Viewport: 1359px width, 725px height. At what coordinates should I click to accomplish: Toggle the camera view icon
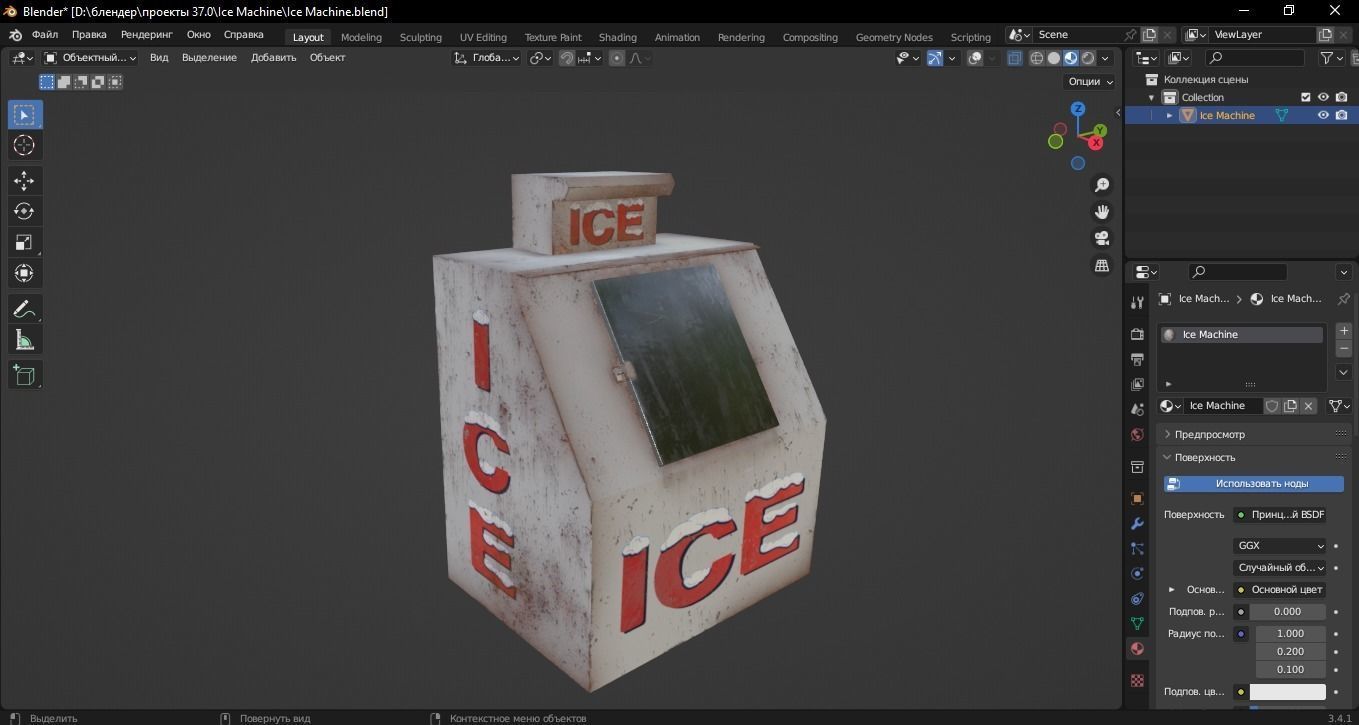1102,238
